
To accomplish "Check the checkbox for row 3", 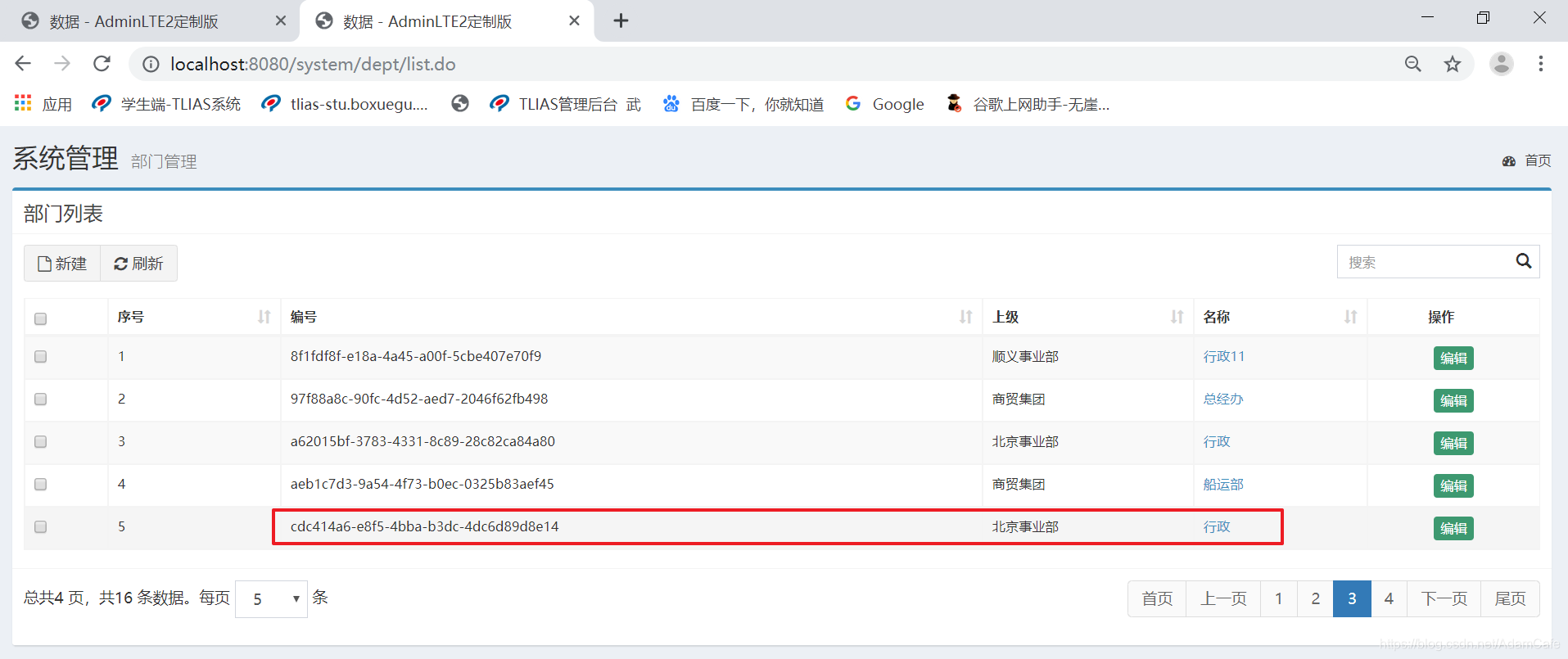I will (41, 442).
